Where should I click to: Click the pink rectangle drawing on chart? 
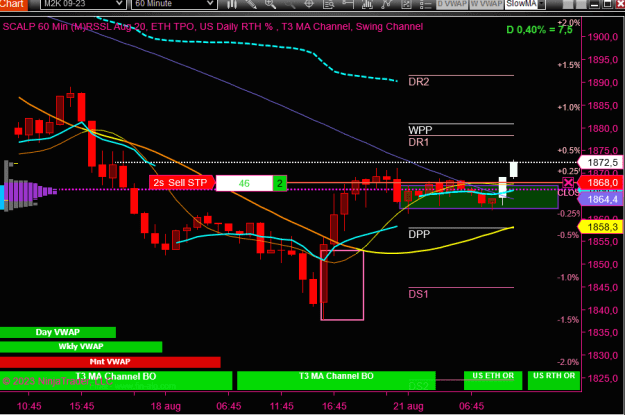pos(342,285)
